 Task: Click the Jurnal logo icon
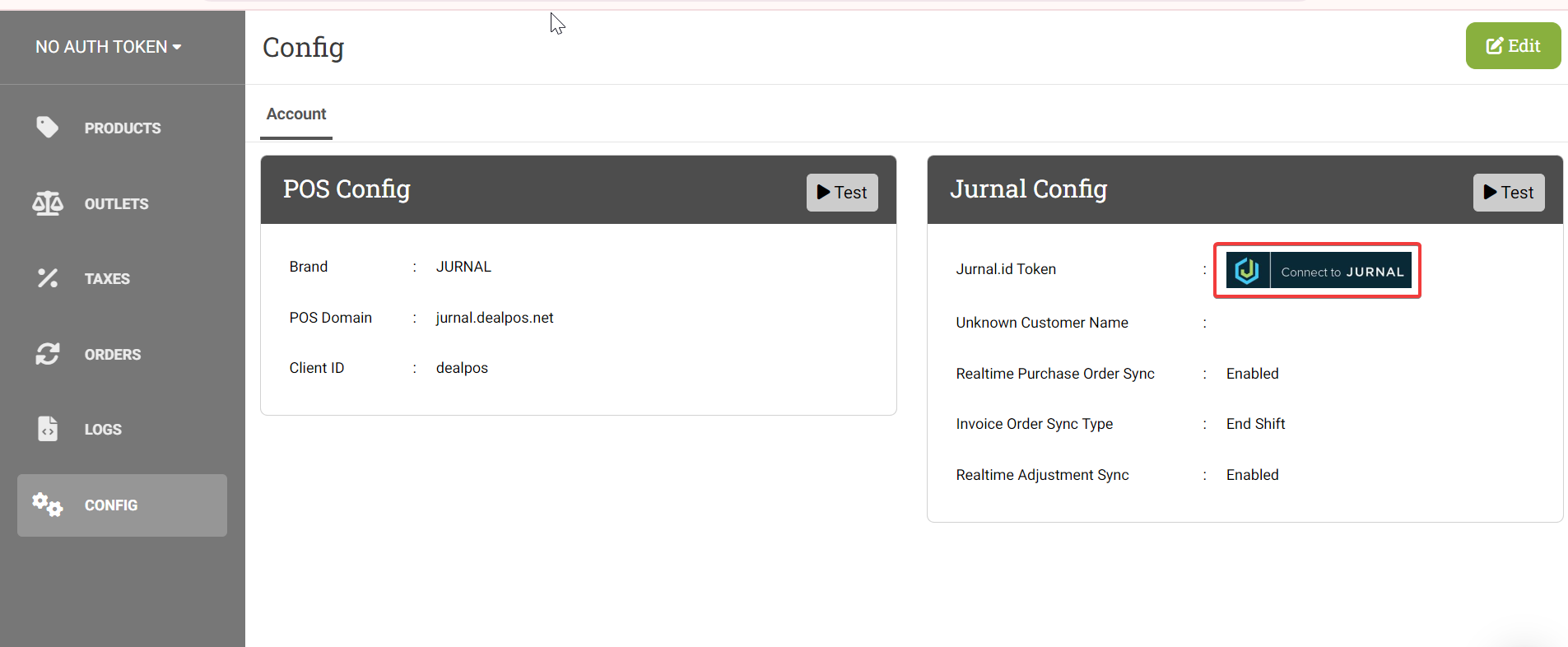(1248, 270)
